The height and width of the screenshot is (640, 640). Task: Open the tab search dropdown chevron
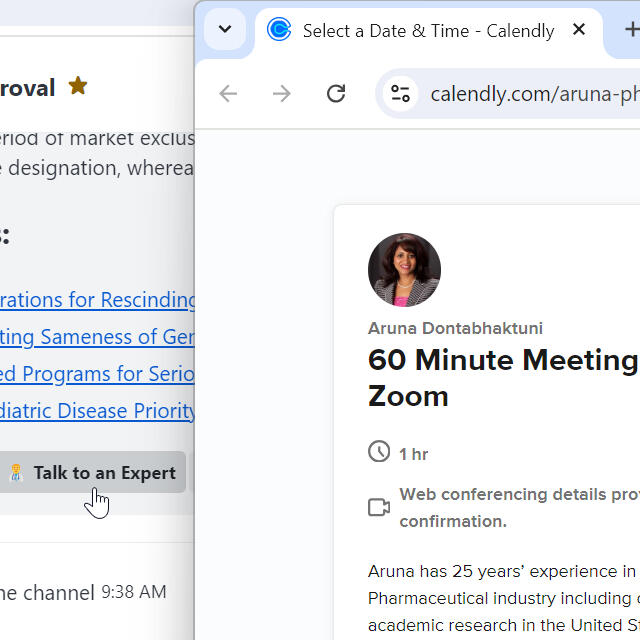pos(225,30)
